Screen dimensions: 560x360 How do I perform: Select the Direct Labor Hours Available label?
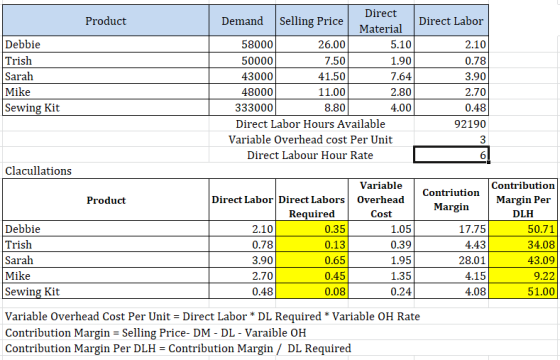(x=310, y=124)
